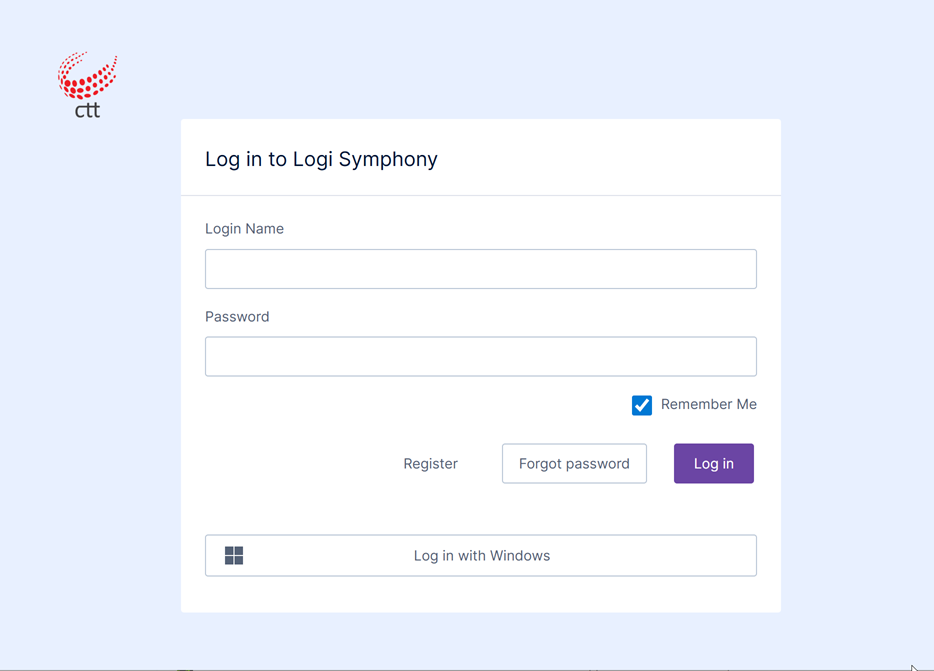
Task: Select the red dotted globe emblem
Action: coord(87,75)
